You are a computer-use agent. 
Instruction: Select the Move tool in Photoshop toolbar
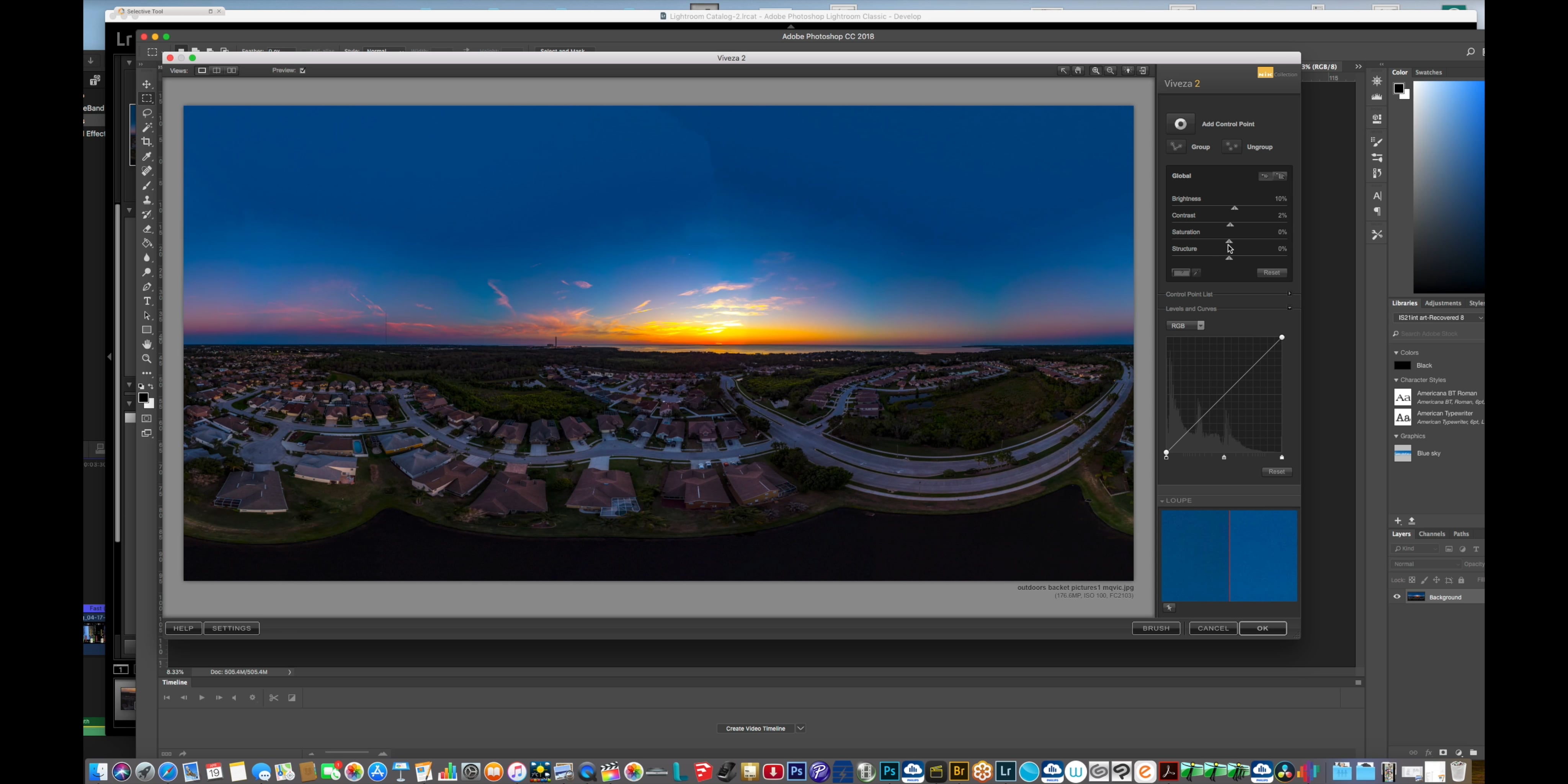point(147,84)
